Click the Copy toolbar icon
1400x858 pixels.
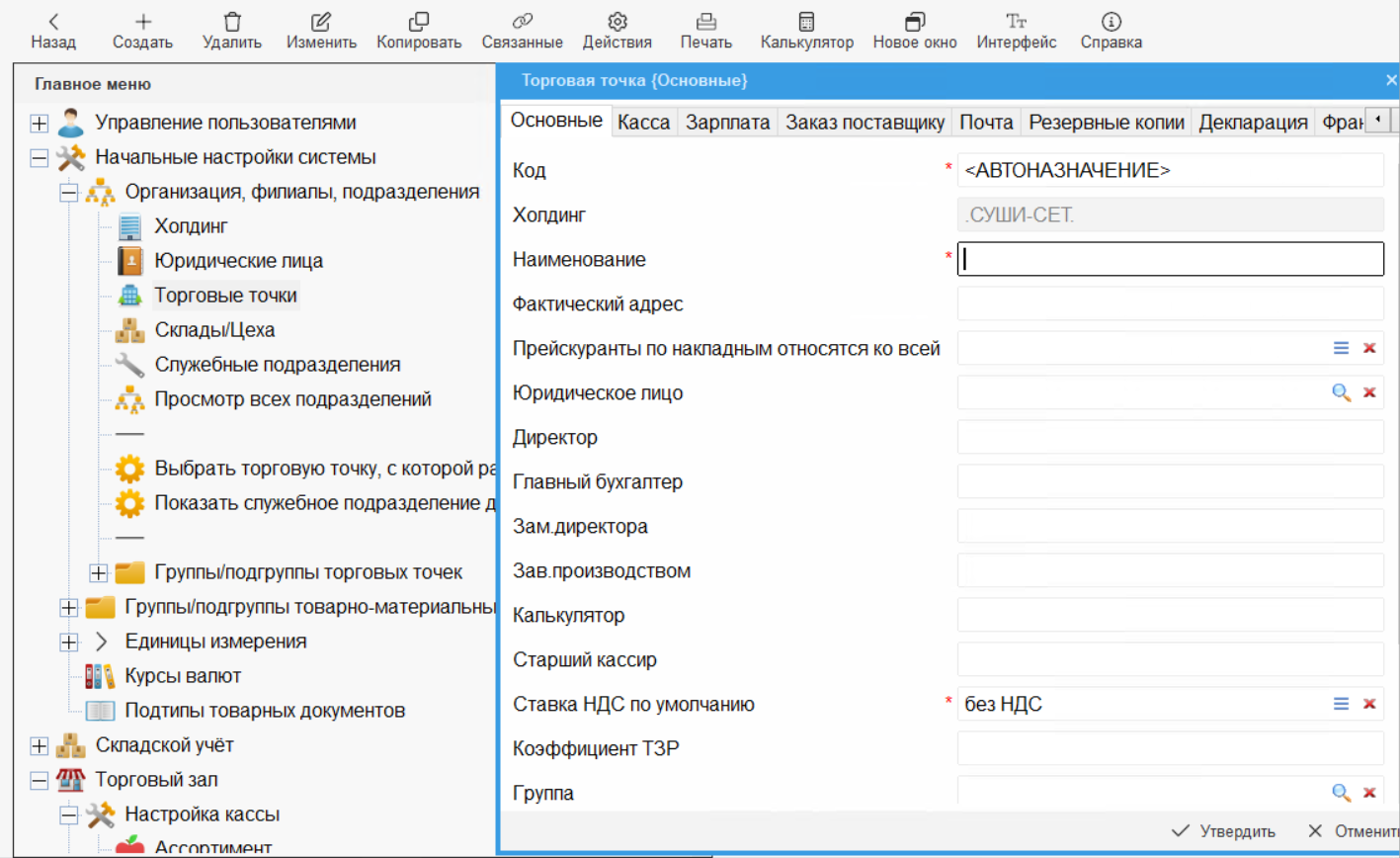click(419, 22)
